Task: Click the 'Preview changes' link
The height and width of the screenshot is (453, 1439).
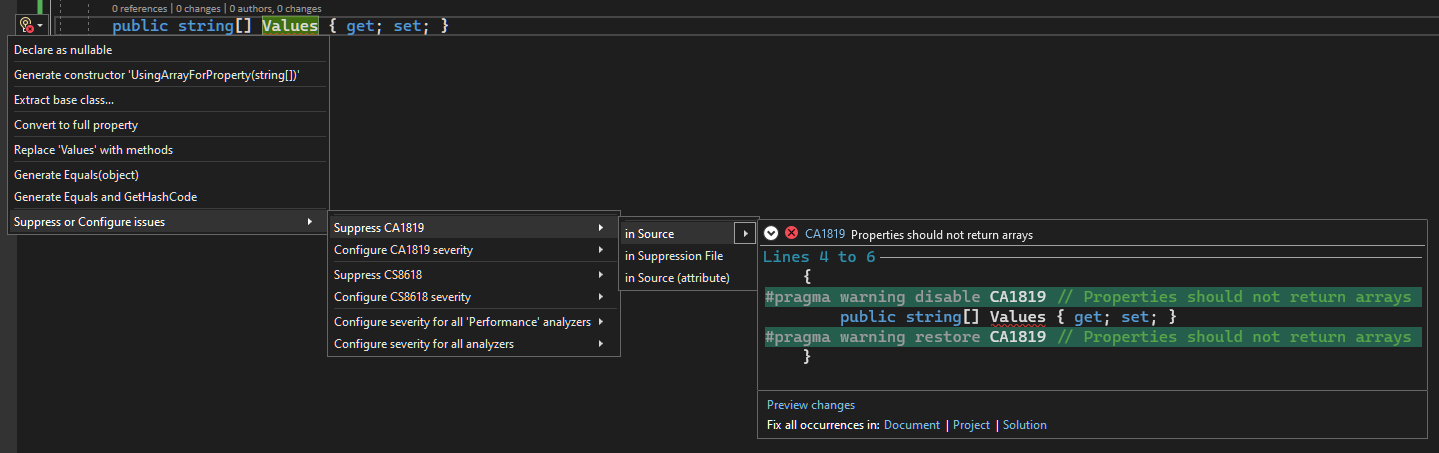Action: coord(811,405)
